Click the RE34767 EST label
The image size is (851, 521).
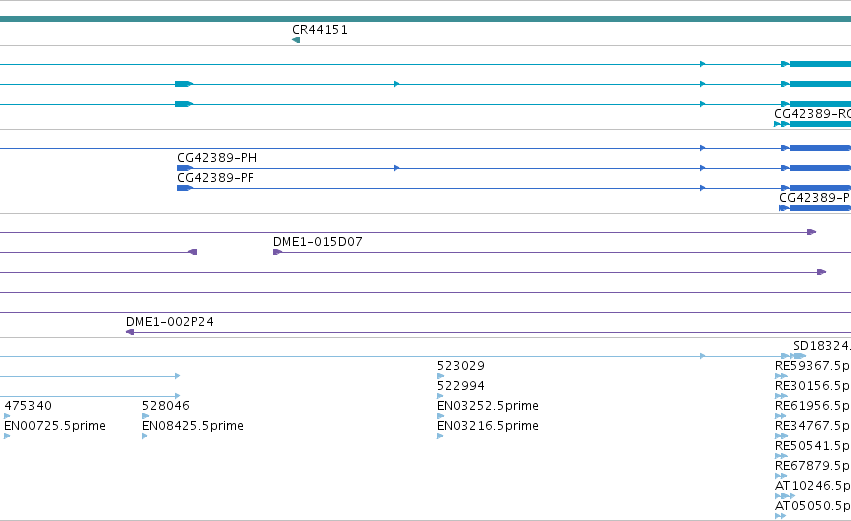tap(812, 426)
